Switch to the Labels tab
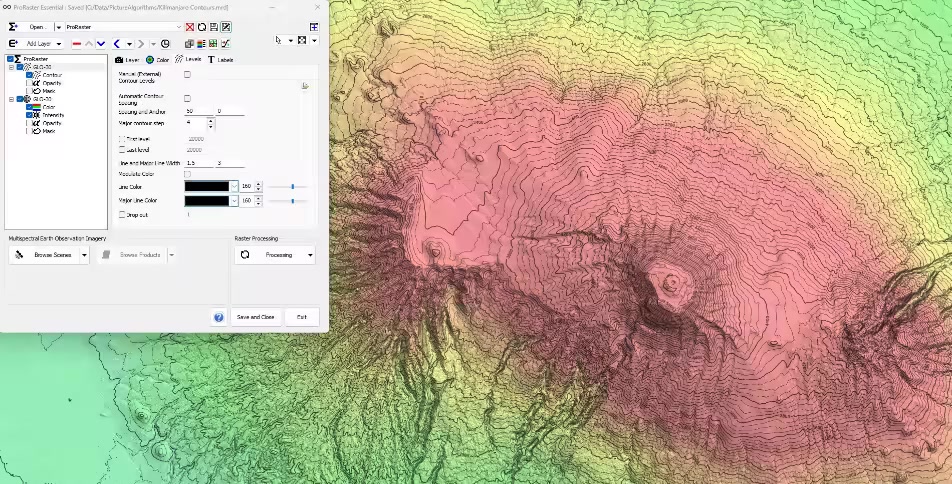This screenshot has height=484, width=952. click(220, 60)
